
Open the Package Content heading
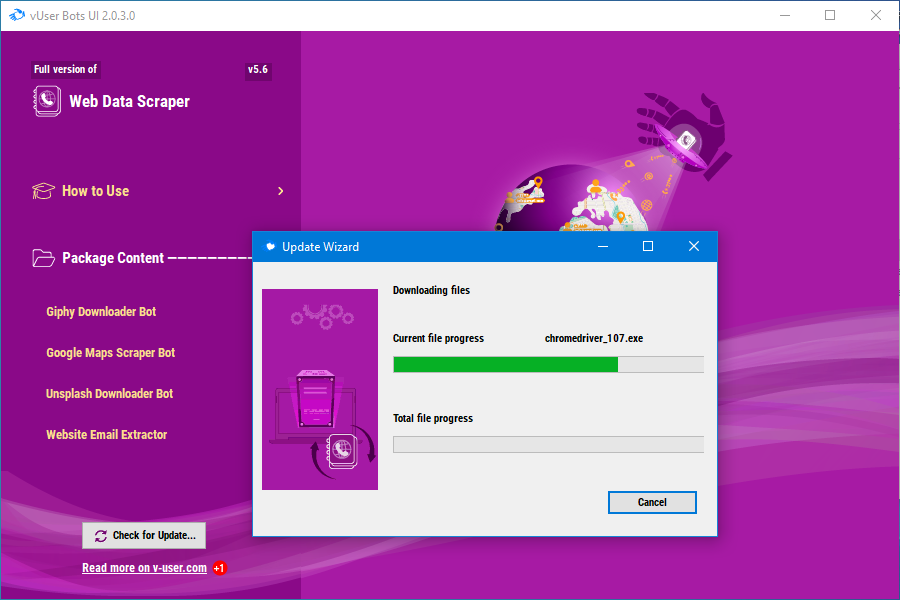tap(113, 258)
